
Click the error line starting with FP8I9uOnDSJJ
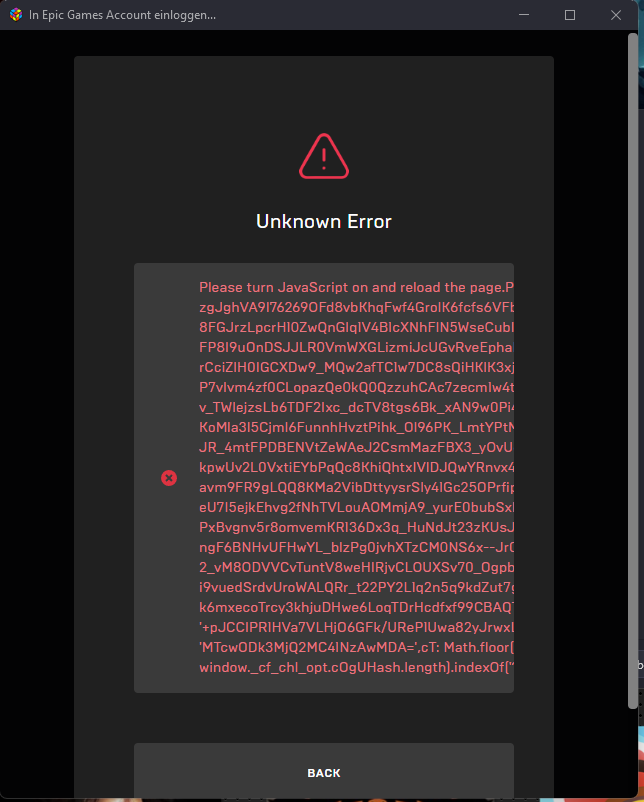(x=357, y=347)
